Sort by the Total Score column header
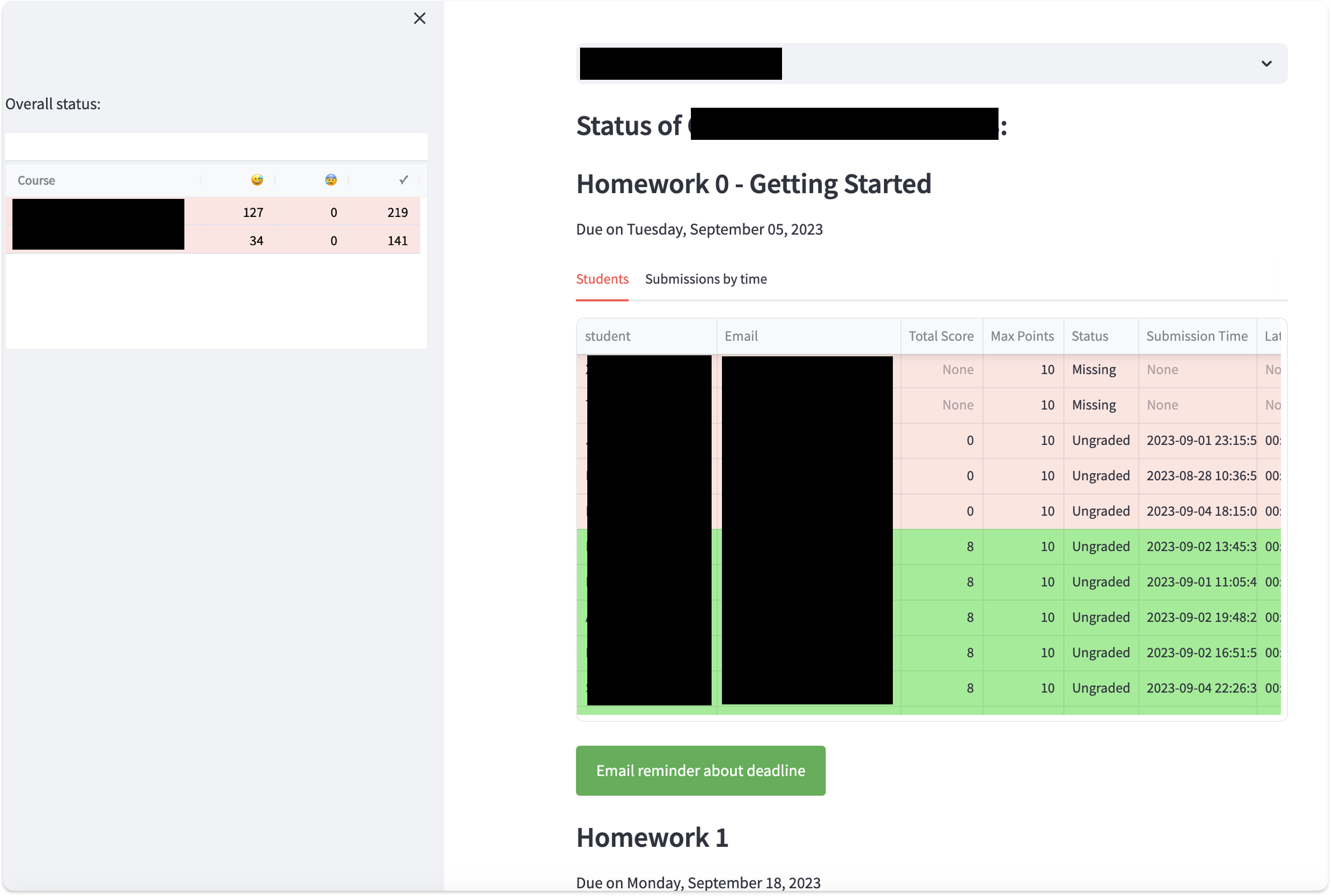 (x=941, y=336)
